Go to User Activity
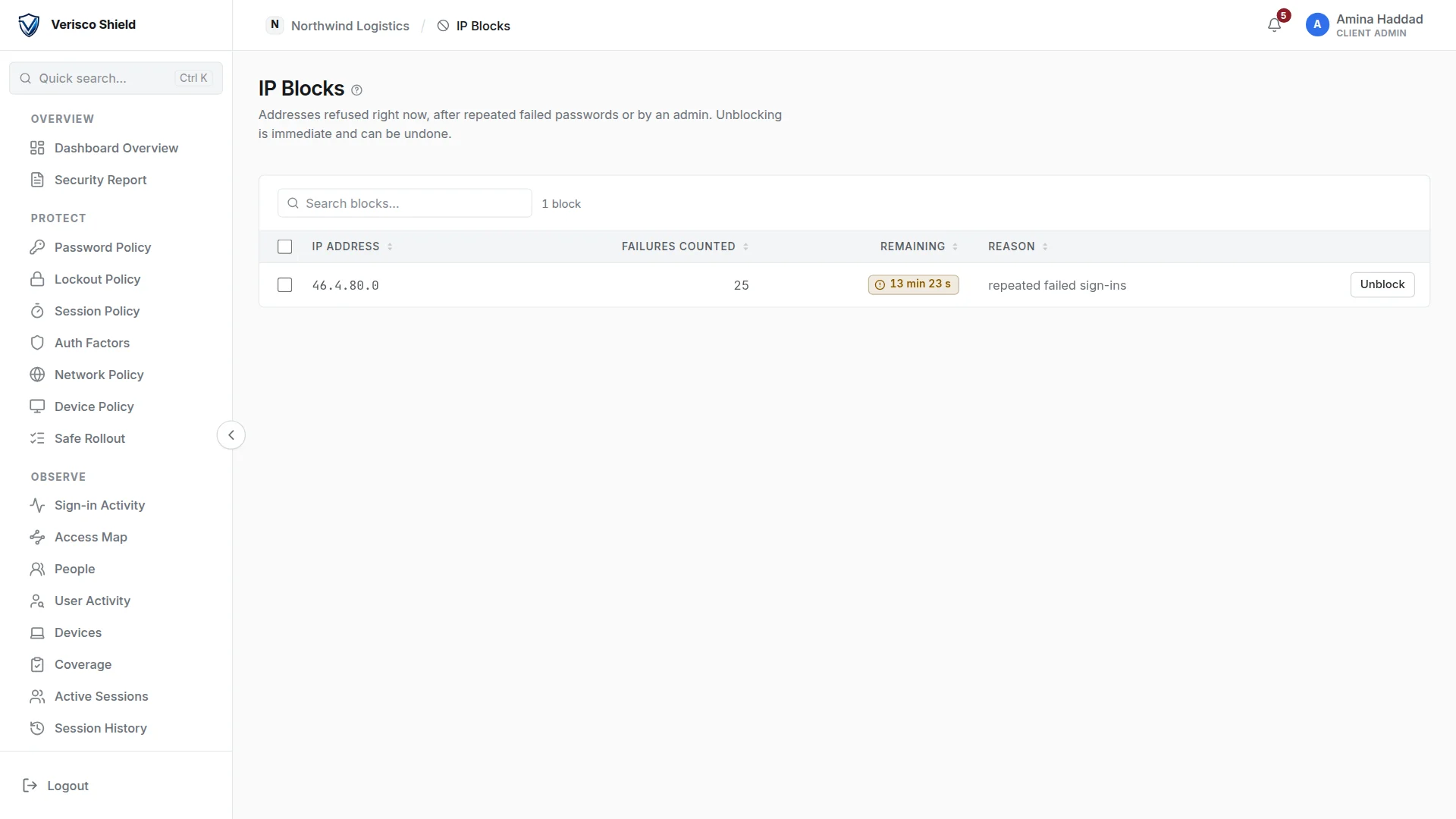The image size is (1456, 819). coord(93,601)
